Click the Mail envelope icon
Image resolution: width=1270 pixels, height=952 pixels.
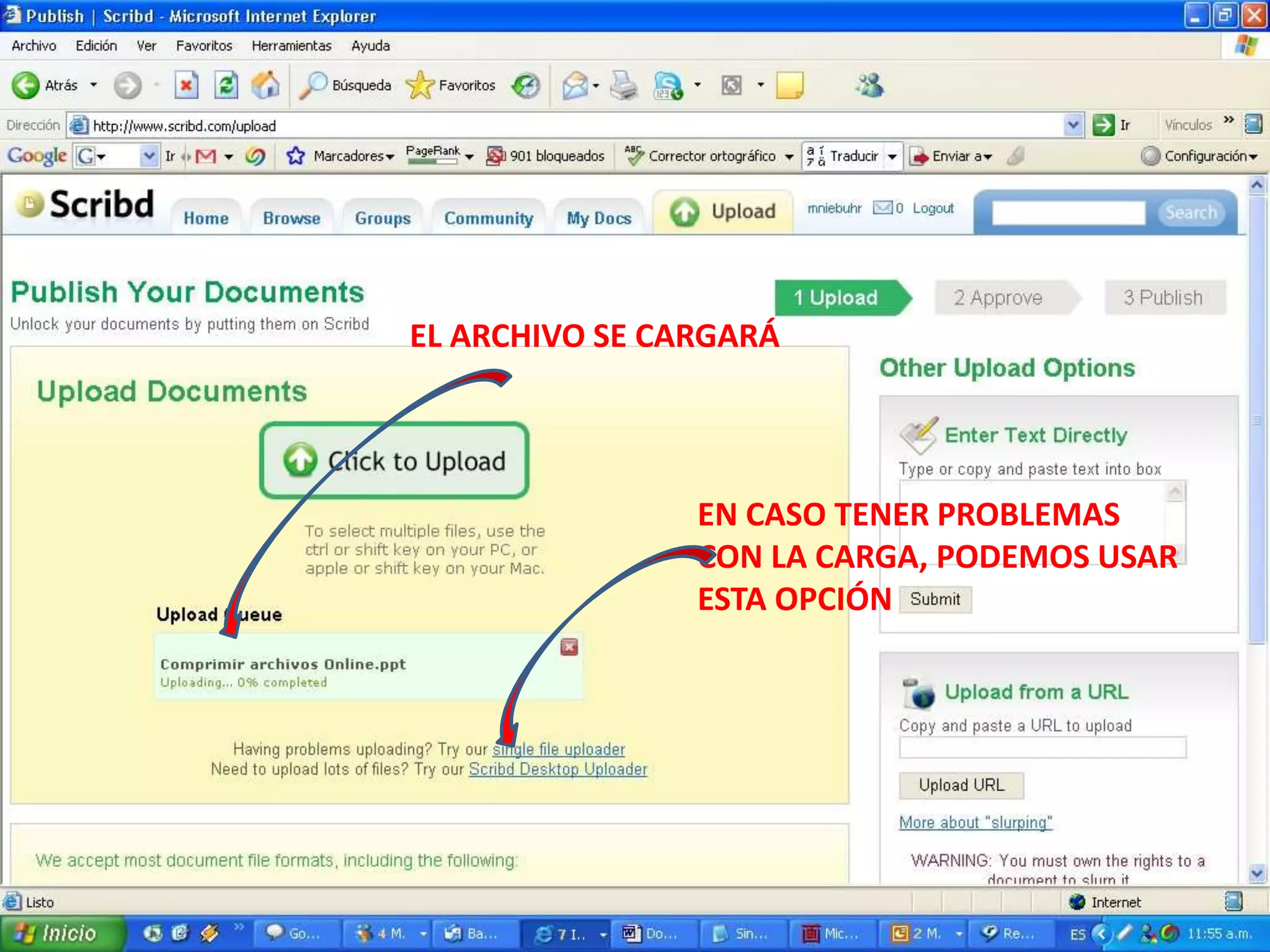pos(575,85)
